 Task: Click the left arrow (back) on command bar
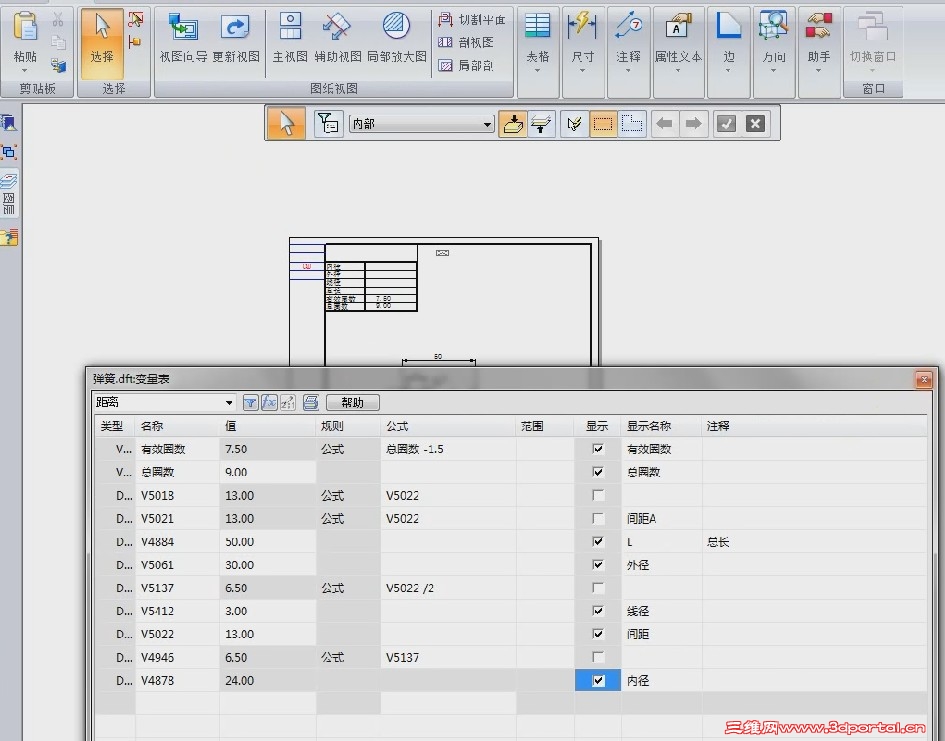pos(664,124)
